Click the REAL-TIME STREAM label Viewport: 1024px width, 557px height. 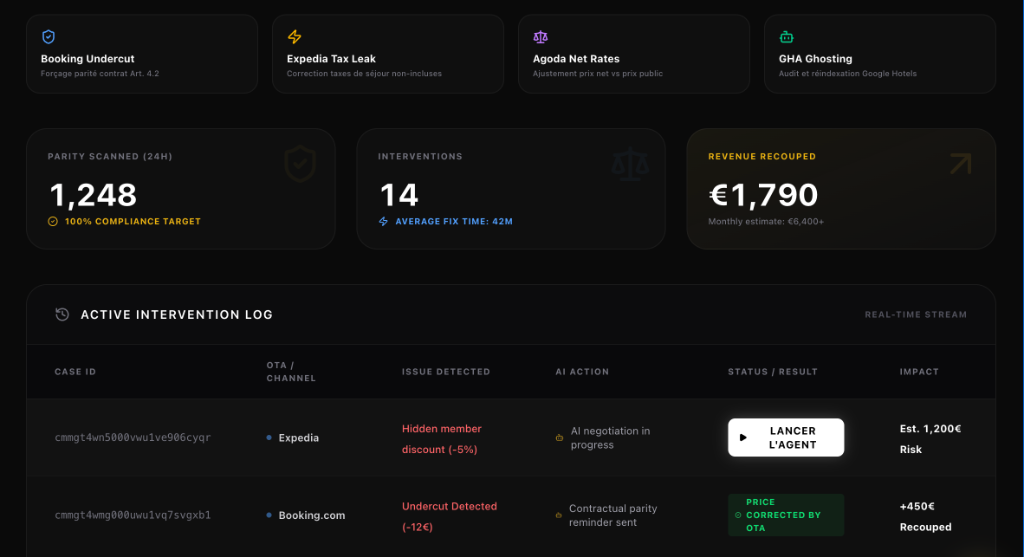coord(916,315)
